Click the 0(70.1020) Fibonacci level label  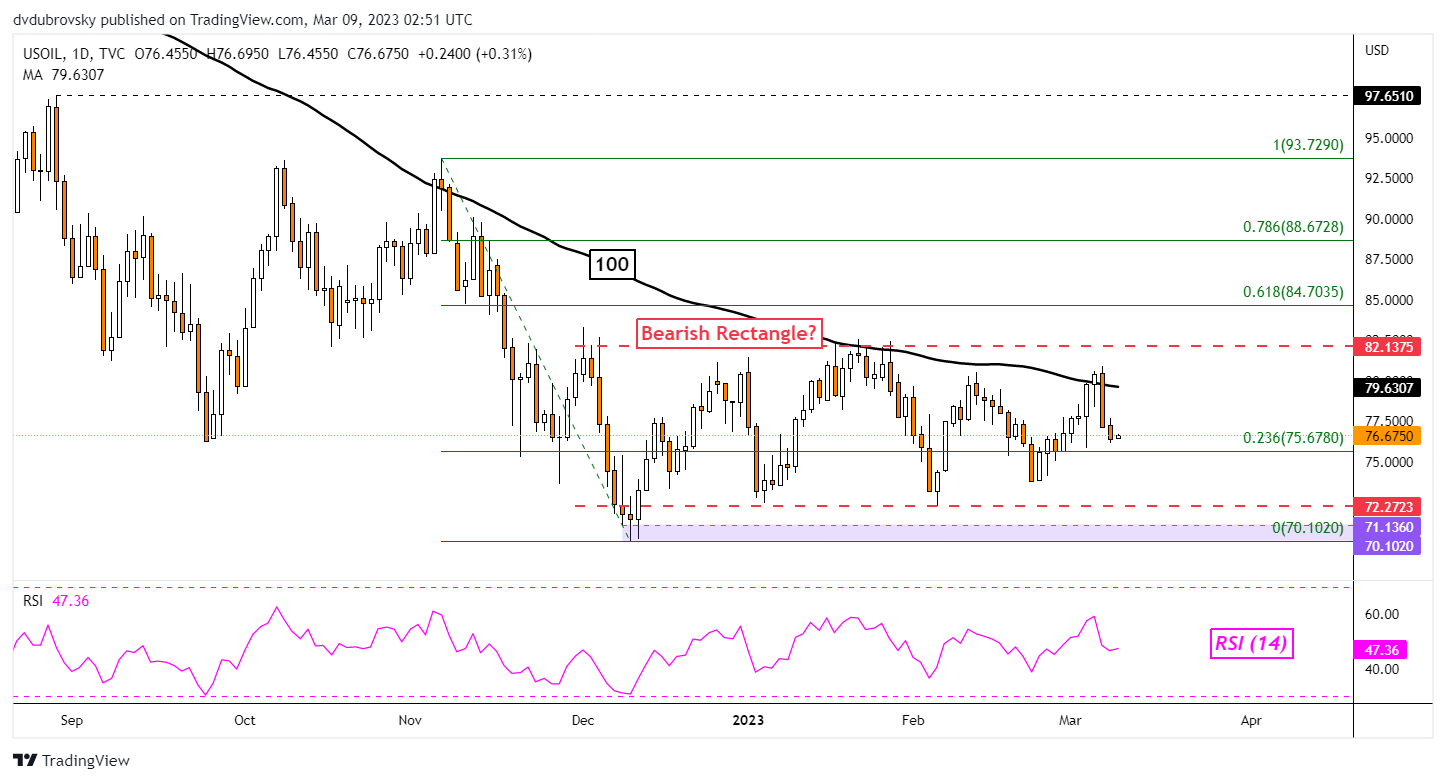click(1310, 528)
